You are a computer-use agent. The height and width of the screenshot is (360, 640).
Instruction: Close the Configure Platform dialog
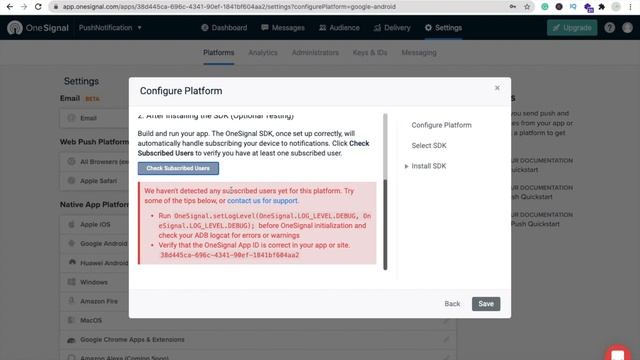coord(497,88)
